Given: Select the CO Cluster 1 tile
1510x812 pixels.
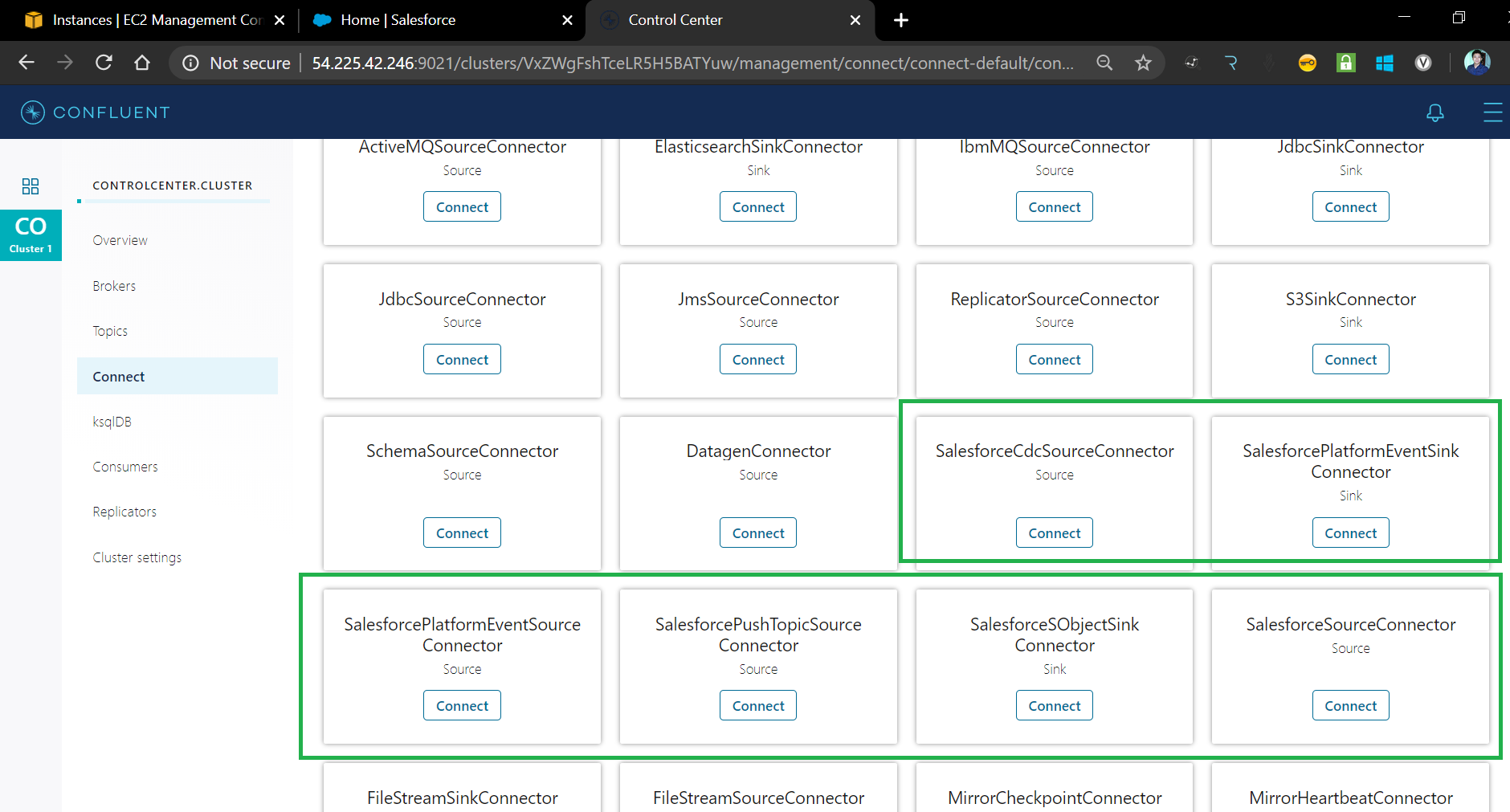Looking at the screenshot, I should click(31, 235).
